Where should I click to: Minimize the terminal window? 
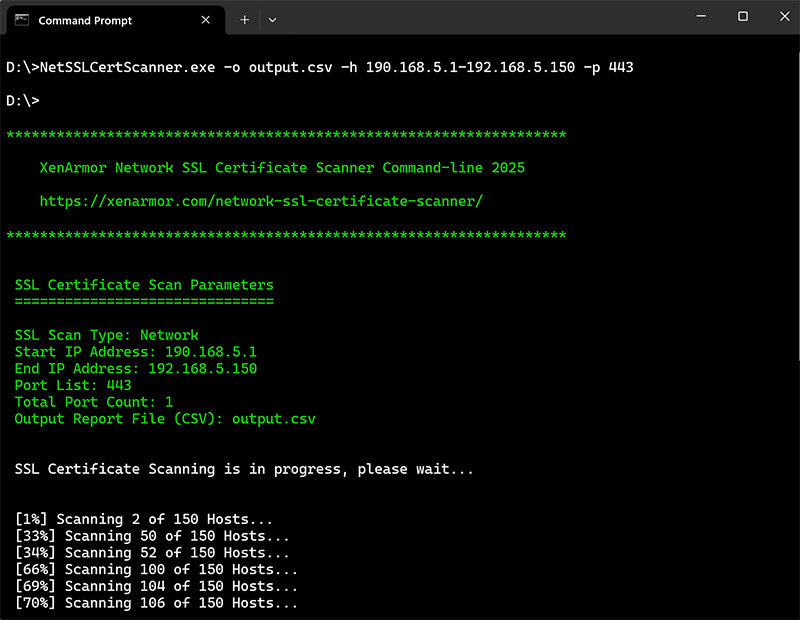[702, 17]
